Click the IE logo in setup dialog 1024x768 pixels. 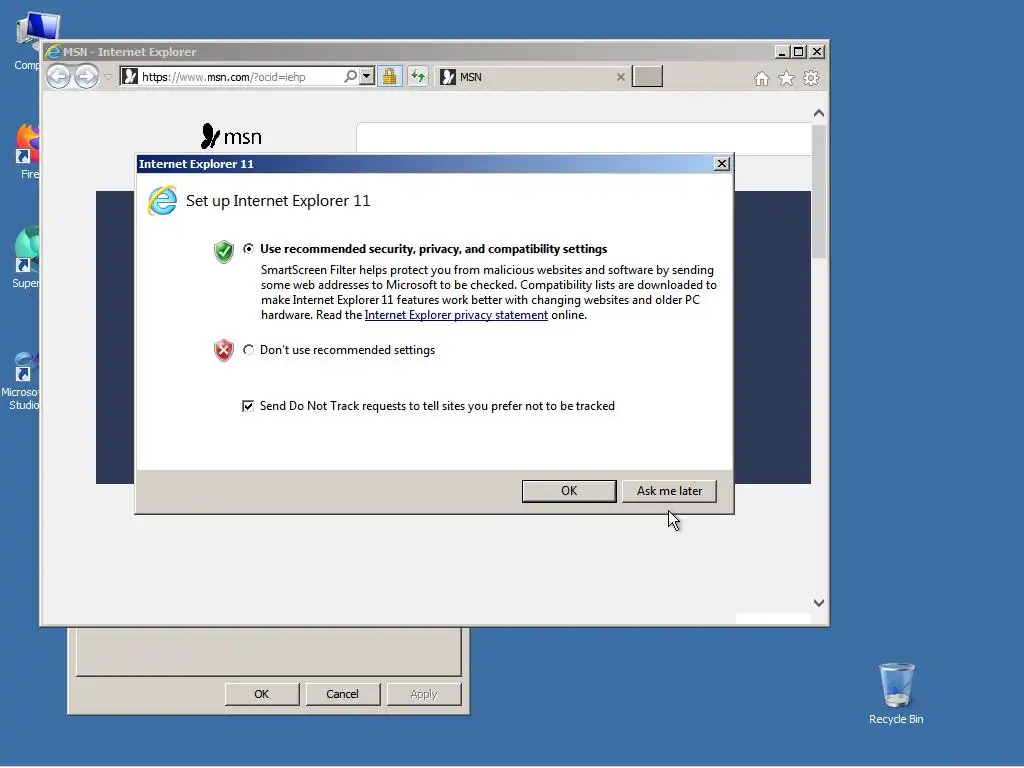(163, 200)
